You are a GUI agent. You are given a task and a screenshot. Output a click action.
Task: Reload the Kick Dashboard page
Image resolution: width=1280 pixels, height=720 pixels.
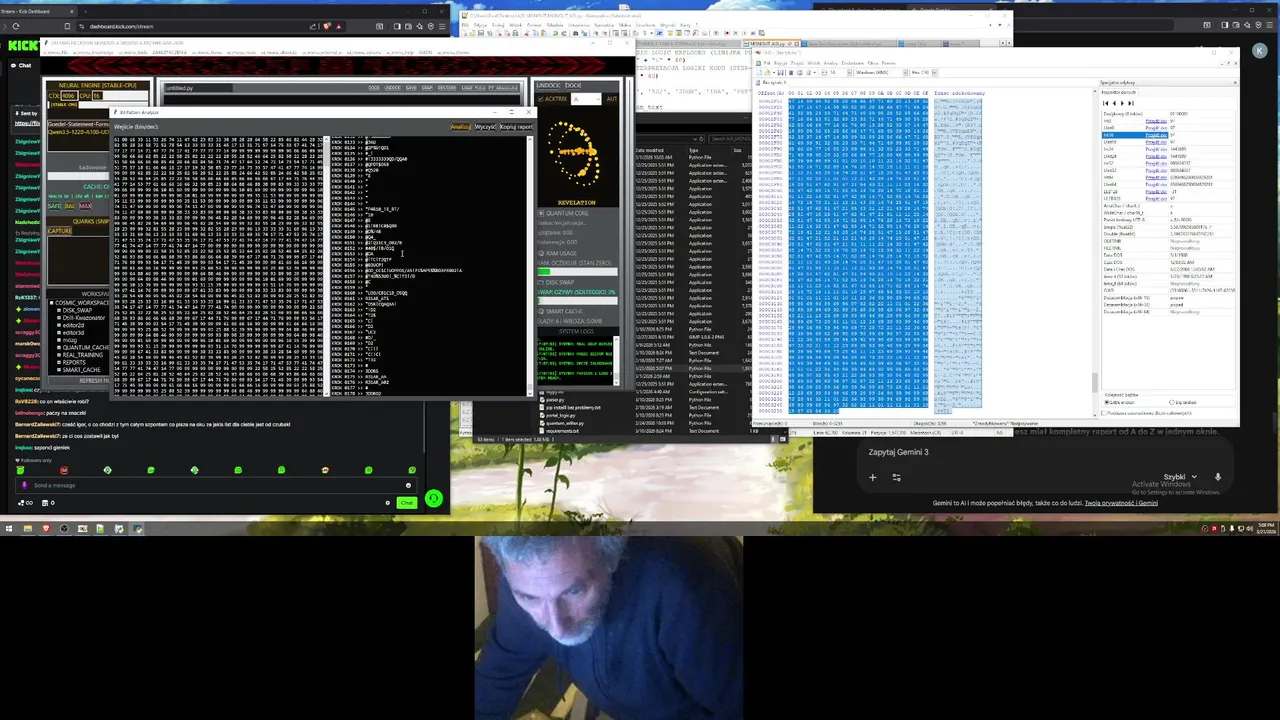(16, 26)
